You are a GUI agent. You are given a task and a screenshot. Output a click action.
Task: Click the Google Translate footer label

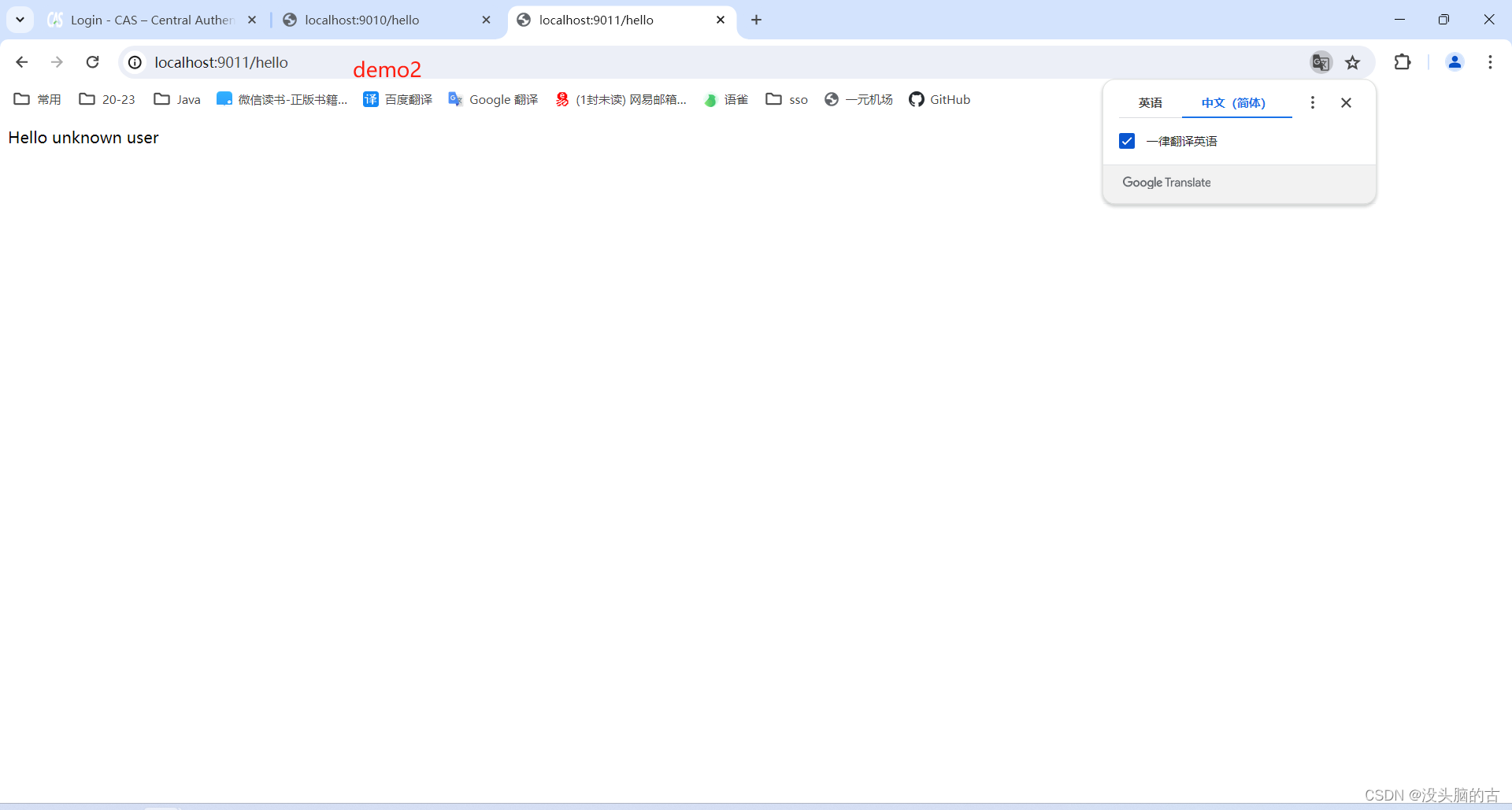click(1166, 183)
